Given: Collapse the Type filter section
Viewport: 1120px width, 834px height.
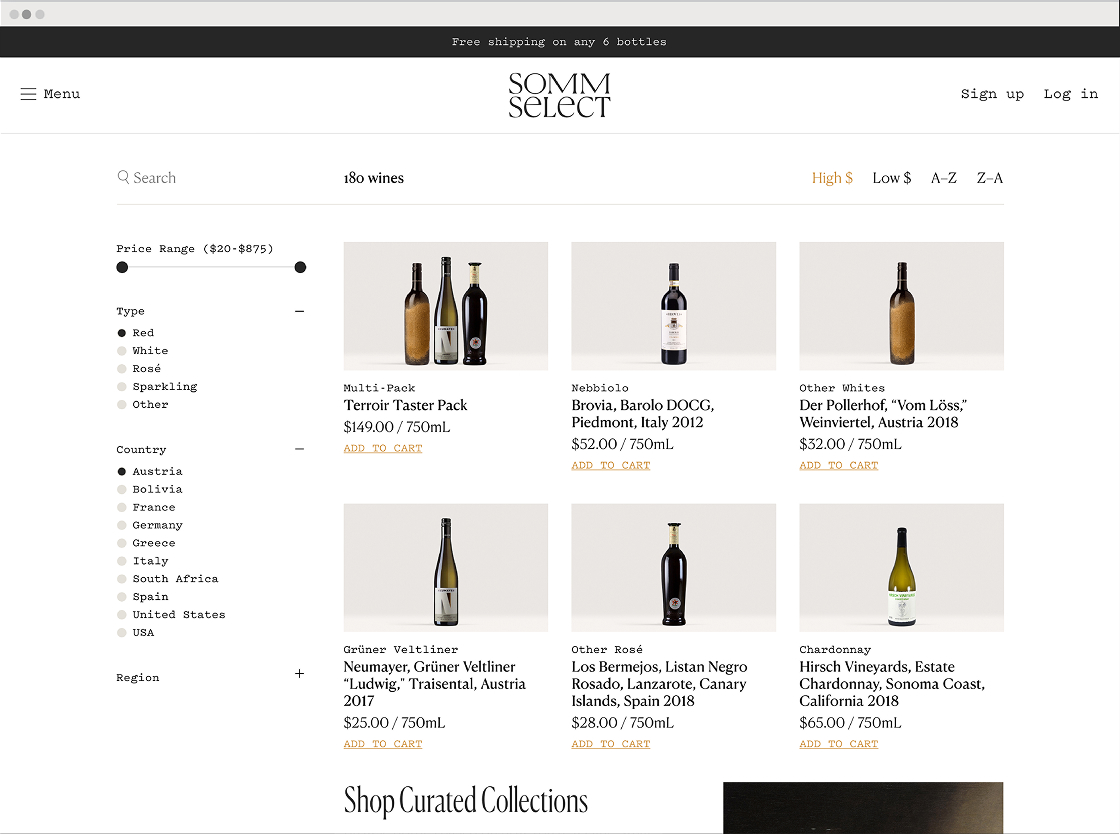Looking at the screenshot, I should tap(299, 311).
